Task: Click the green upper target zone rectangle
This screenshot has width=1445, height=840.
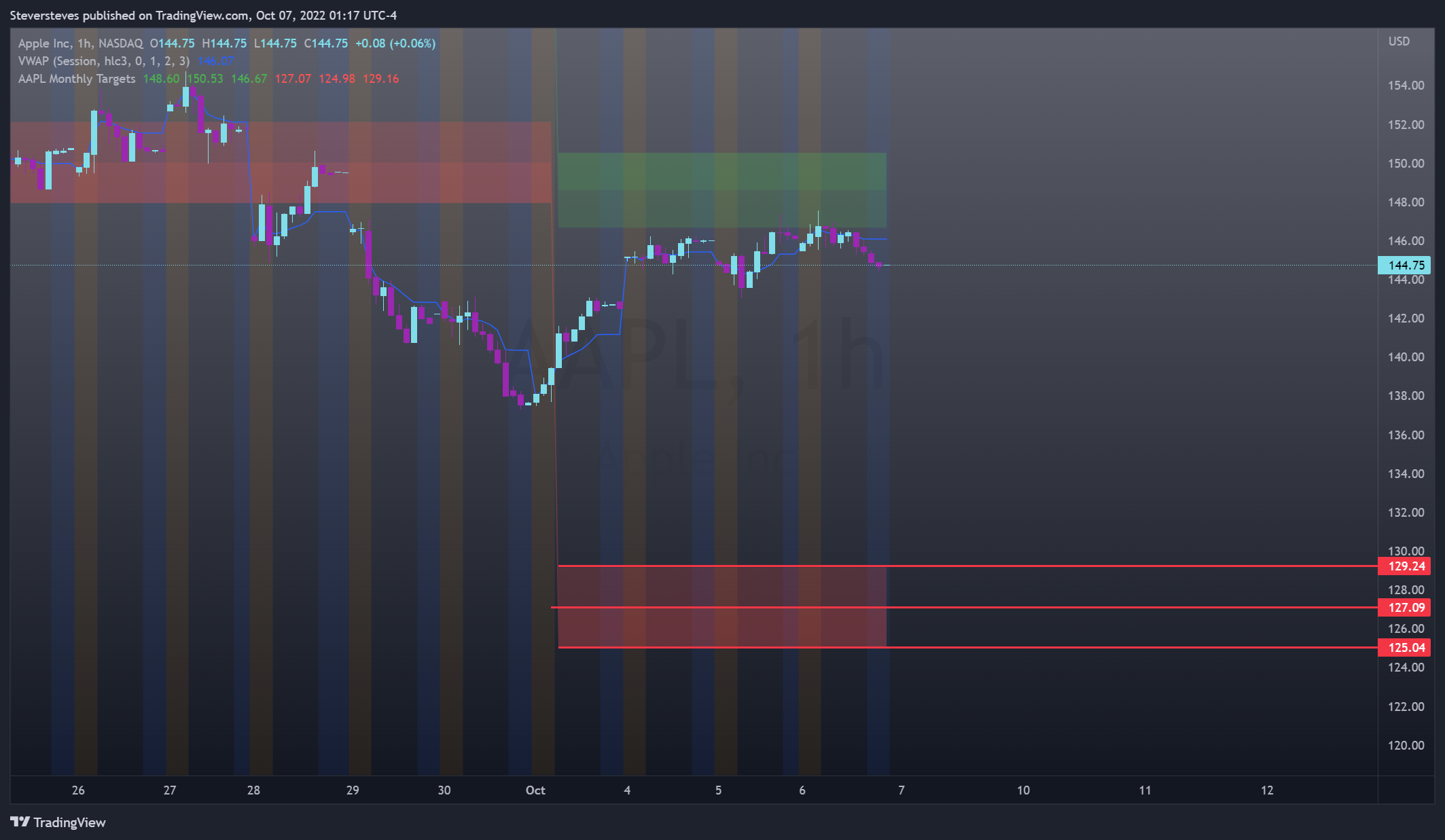Action: point(722,190)
